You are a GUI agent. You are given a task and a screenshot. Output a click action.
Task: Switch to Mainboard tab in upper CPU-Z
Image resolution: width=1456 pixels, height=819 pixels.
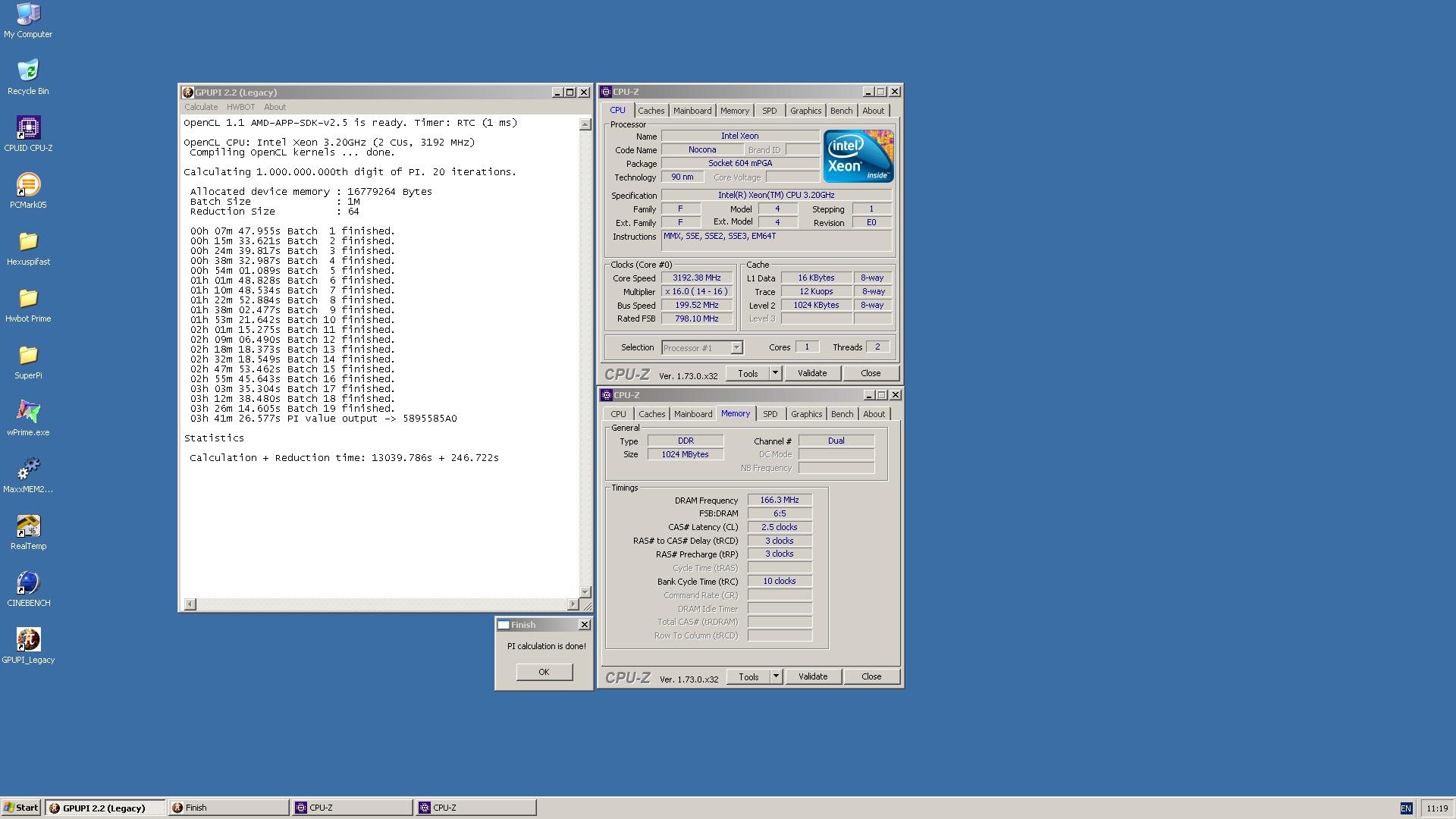pyautogui.click(x=692, y=111)
